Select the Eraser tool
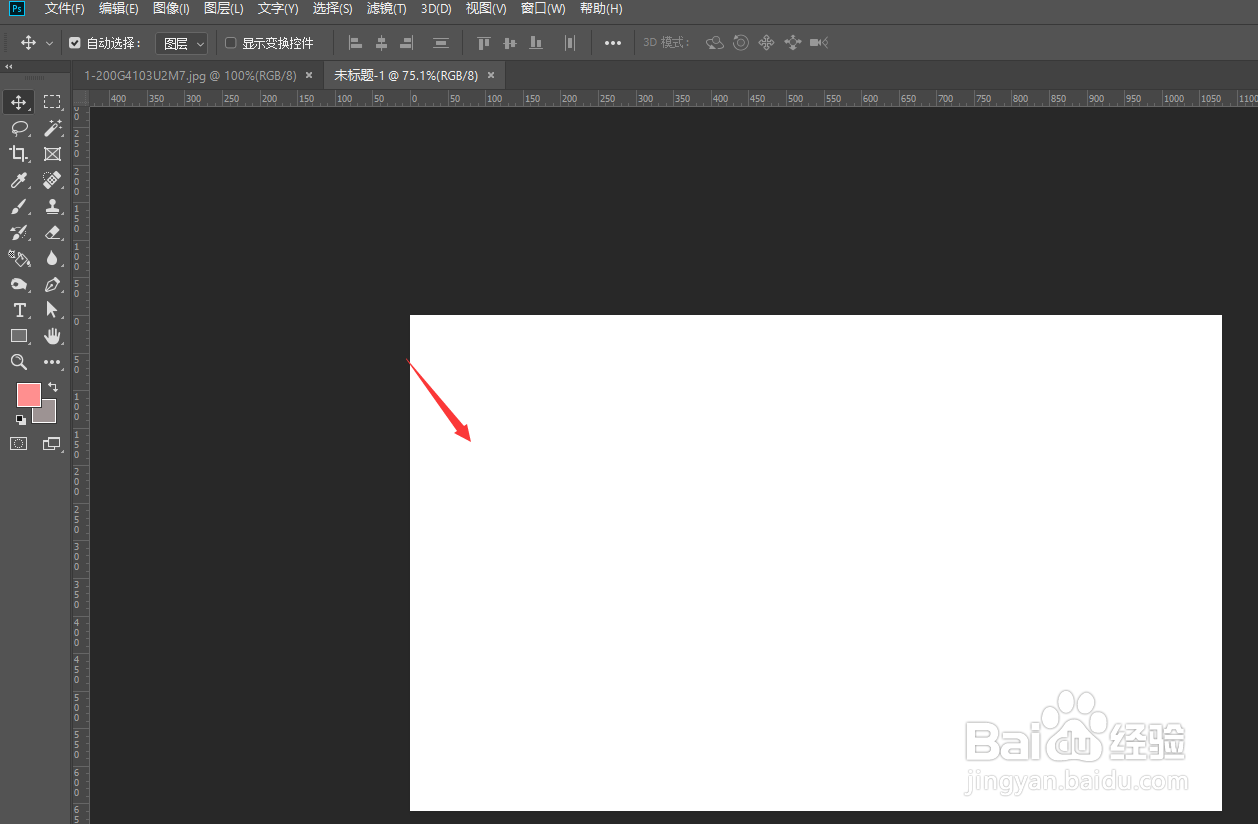 point(52,232)
